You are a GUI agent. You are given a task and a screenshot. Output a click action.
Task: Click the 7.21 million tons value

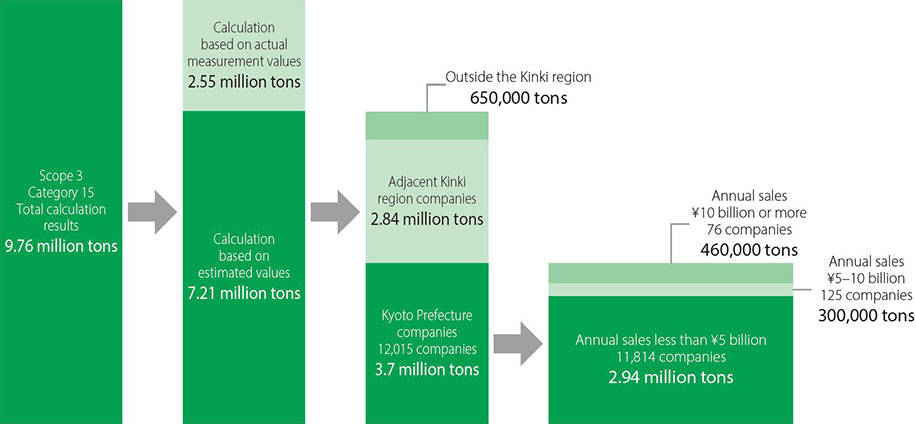(243, 294)
